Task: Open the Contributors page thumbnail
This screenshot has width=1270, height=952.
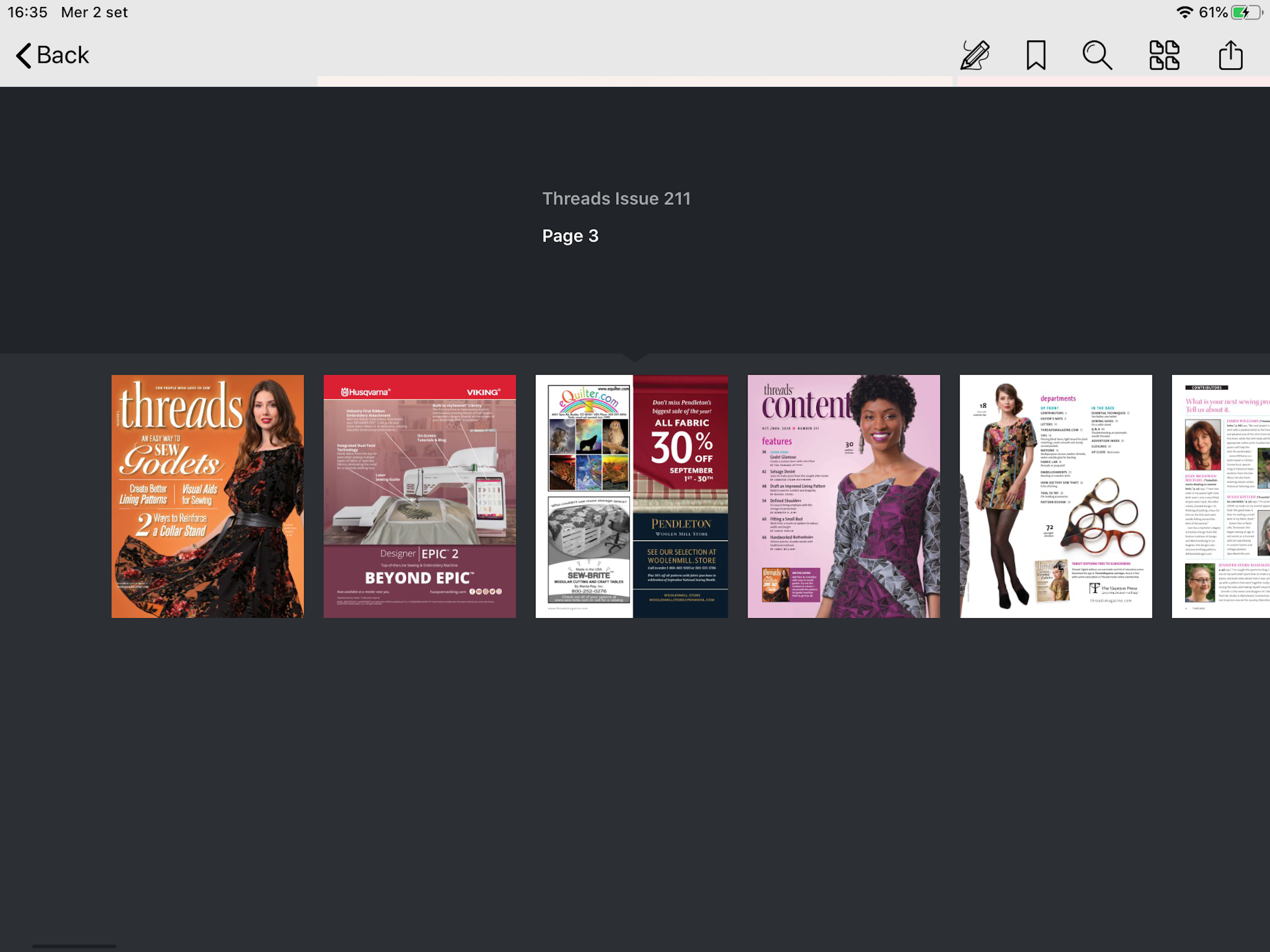Action: coord(1220,496)
